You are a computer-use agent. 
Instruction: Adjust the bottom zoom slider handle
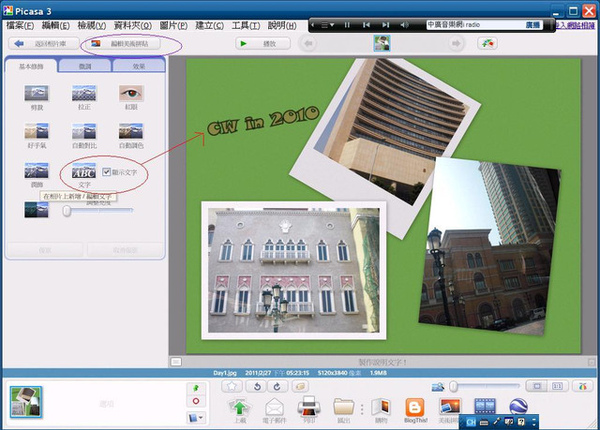[453, 386]
